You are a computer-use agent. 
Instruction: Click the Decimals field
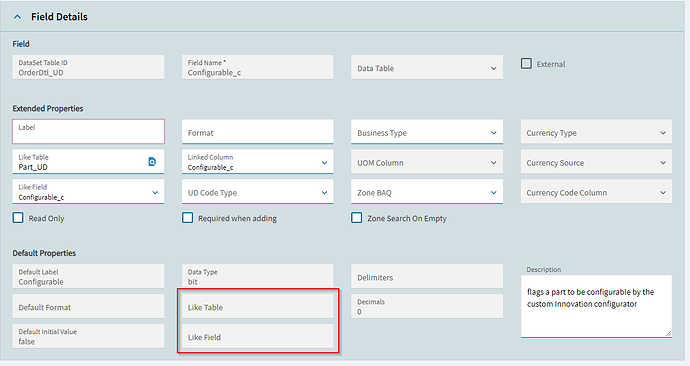point(427,306)
